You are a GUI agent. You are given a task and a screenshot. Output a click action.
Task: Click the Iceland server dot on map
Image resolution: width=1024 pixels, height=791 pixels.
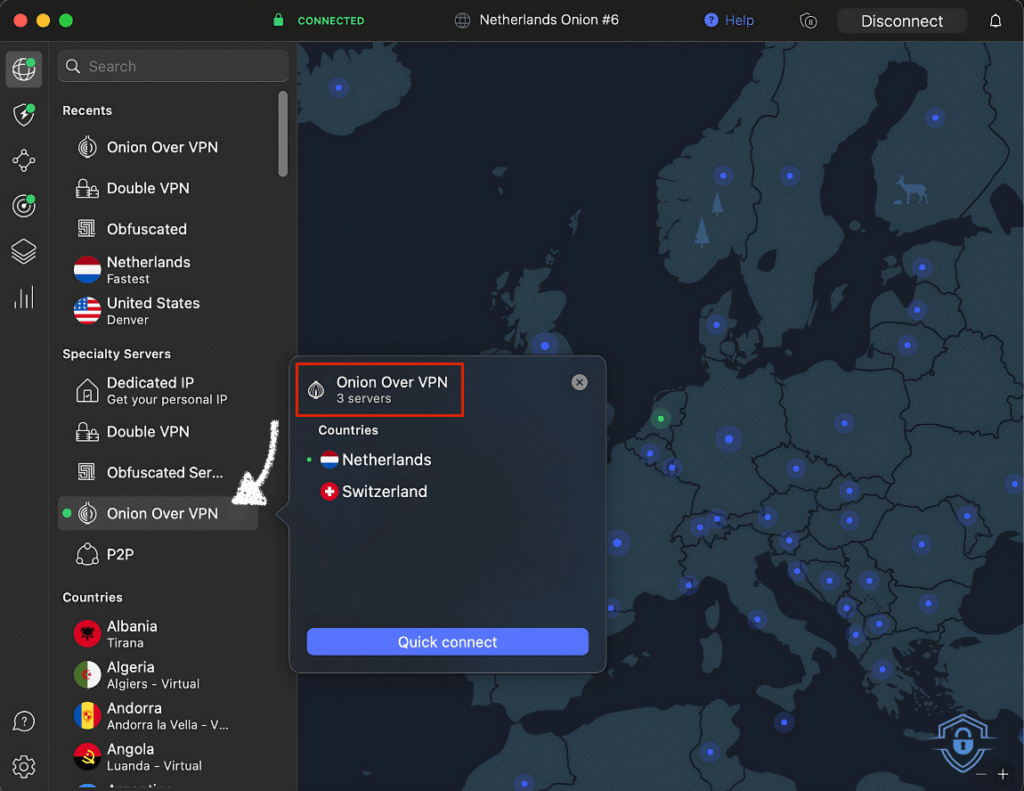pos(338,87)
